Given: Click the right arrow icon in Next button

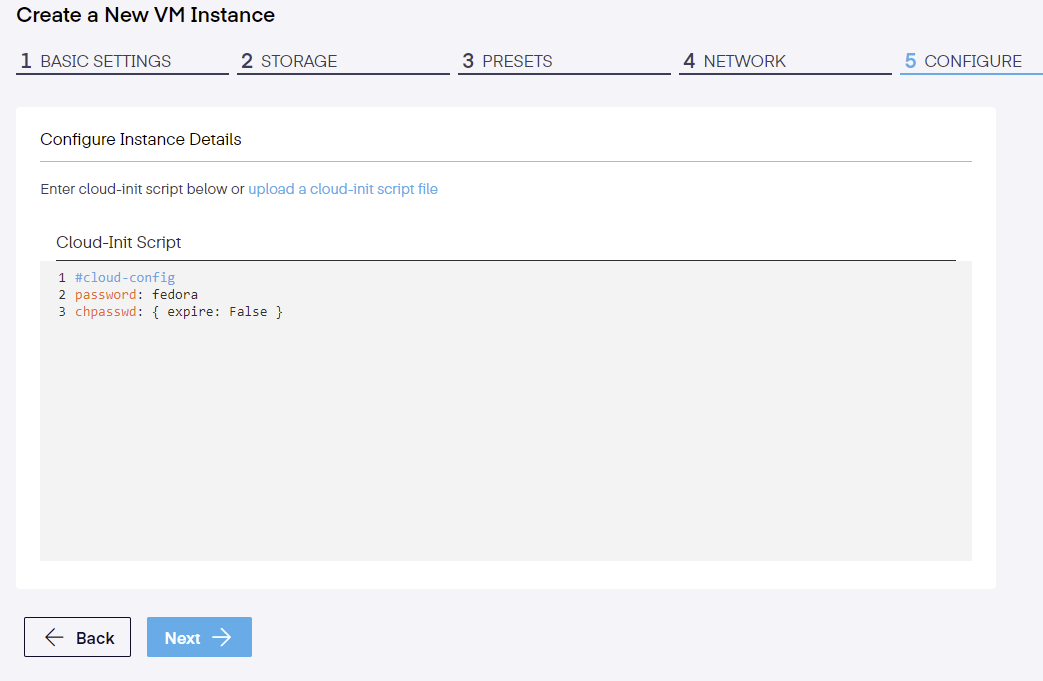Looking at the screenshot, I should [222, 638].
